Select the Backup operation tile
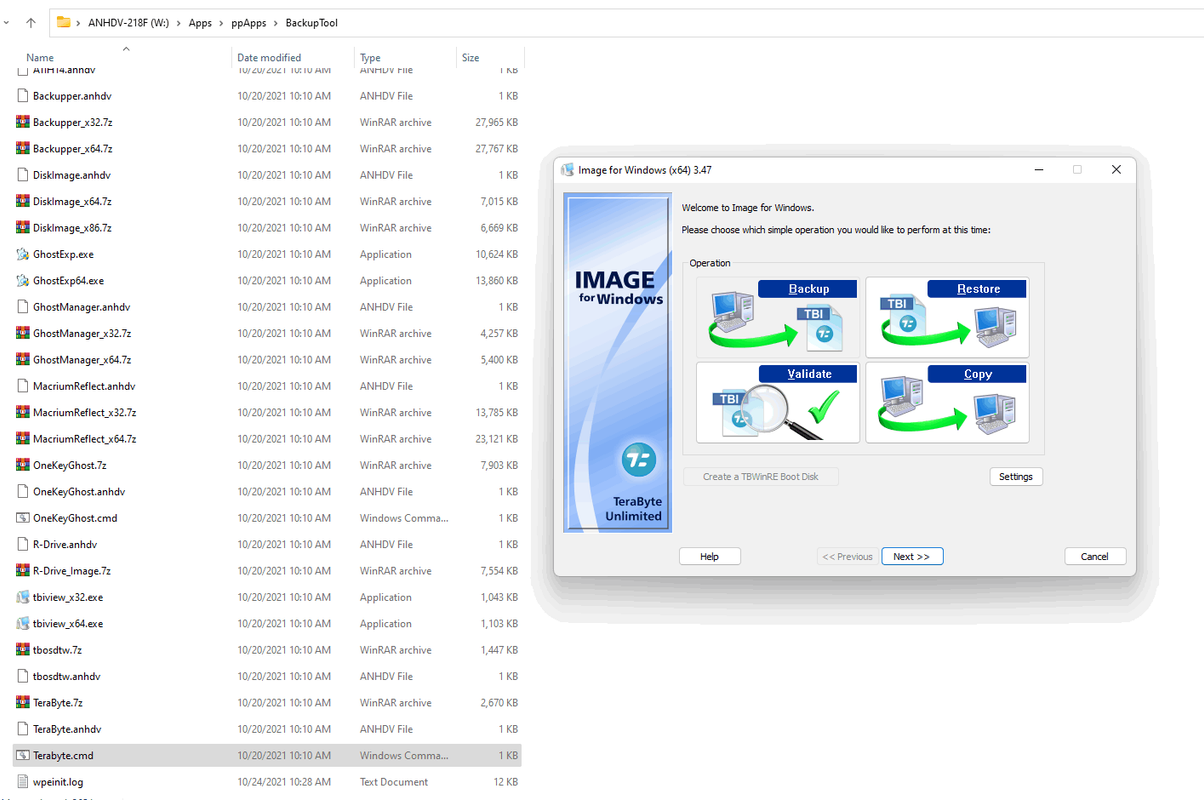 (778, 317)
